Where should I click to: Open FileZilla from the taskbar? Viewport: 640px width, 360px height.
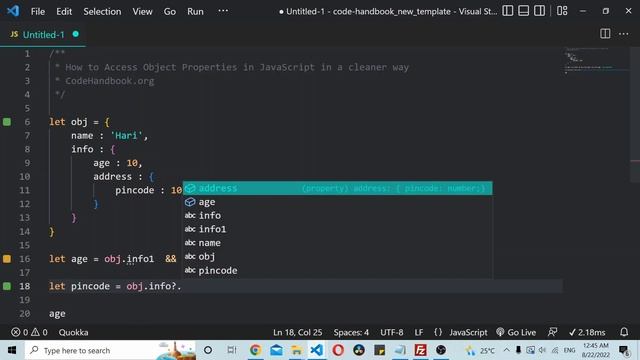point(420,350)
